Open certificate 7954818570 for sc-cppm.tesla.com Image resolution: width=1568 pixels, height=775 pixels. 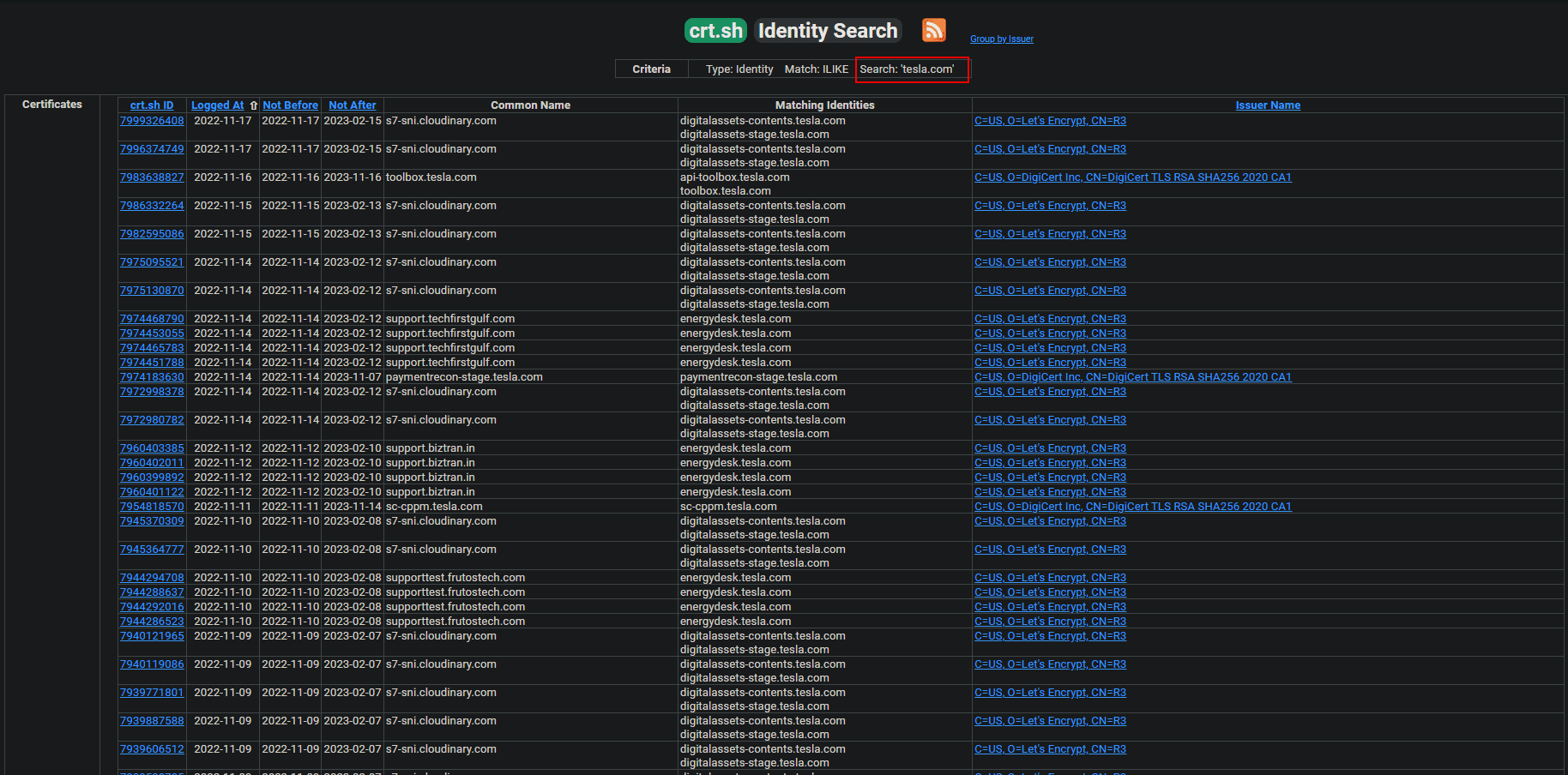click(x=152, y=506)
